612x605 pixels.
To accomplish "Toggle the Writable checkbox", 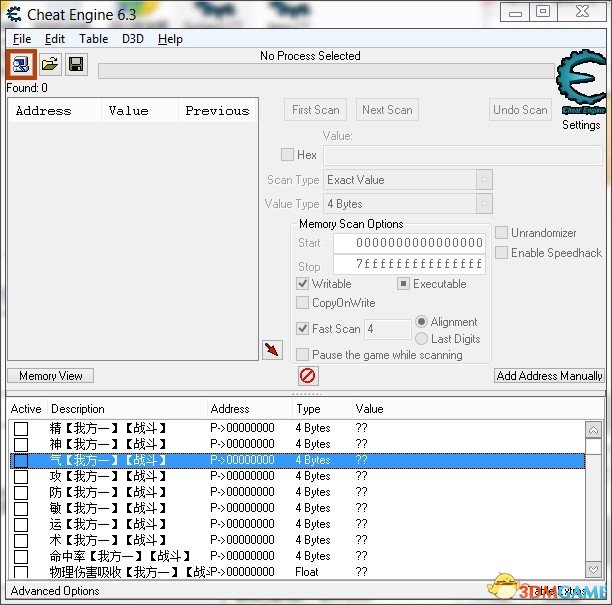I will tap(302, 283).
